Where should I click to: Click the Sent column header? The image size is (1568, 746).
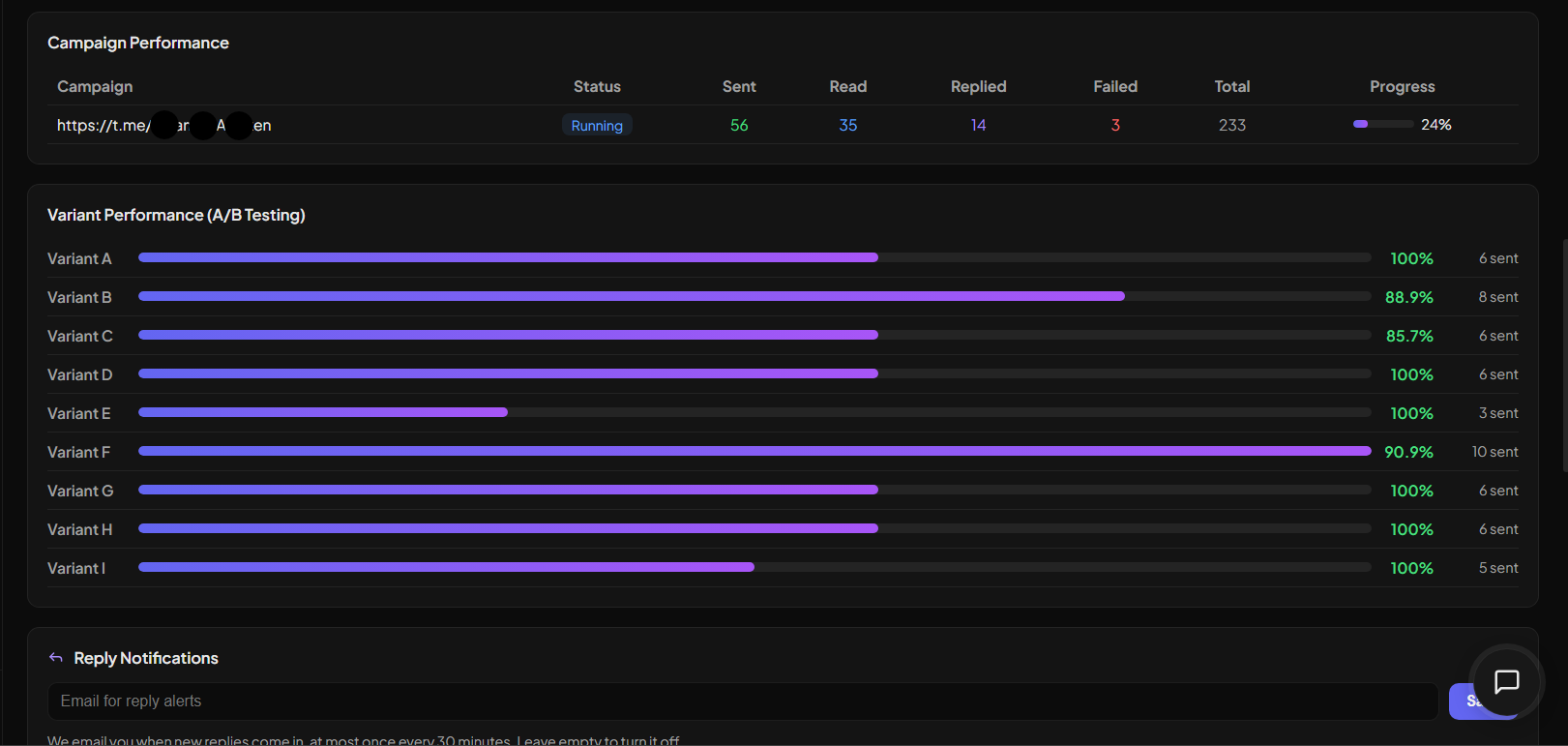point(739,86)
